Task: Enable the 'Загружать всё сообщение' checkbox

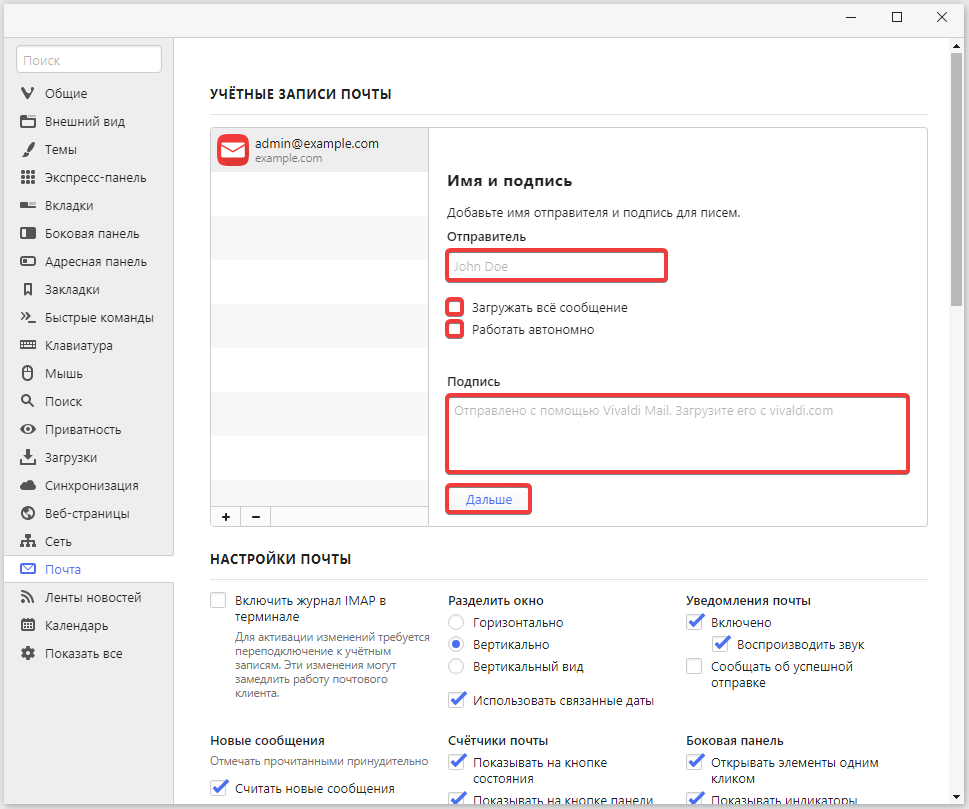Action: tap(455, 307)
